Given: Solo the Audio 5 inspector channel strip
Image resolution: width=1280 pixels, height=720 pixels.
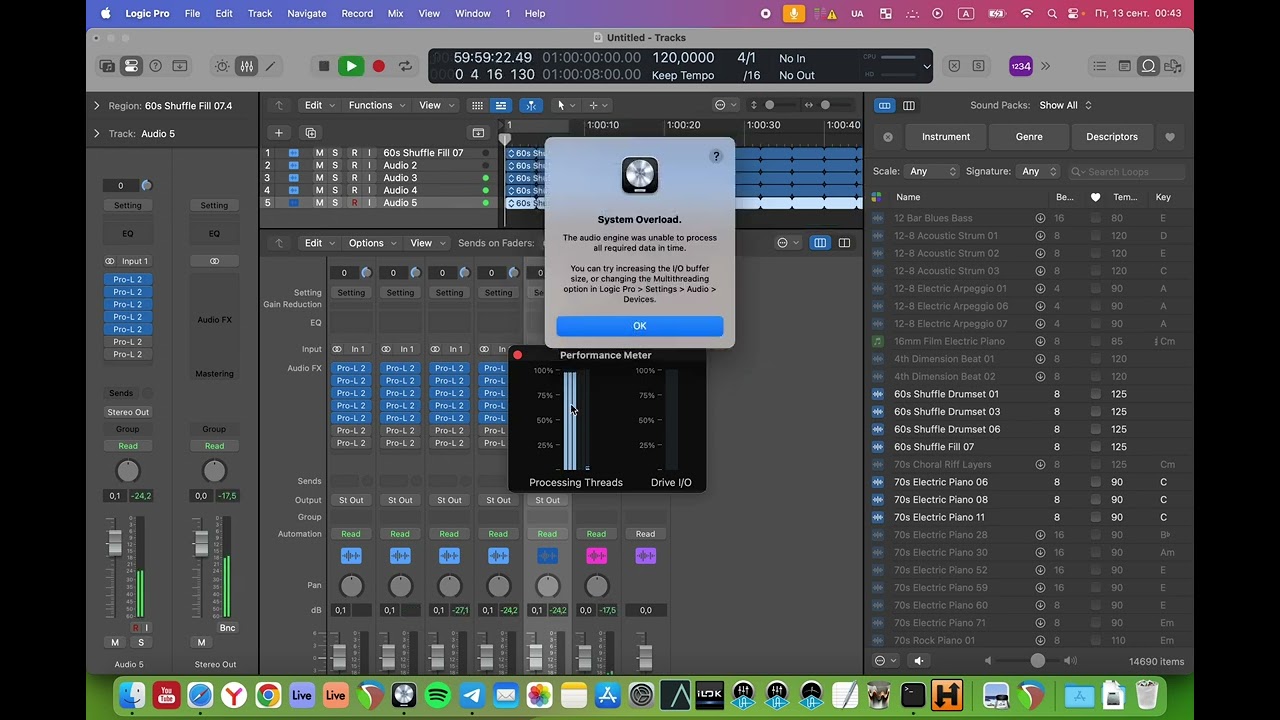Looking at the screenshot, I should point(141,643).
